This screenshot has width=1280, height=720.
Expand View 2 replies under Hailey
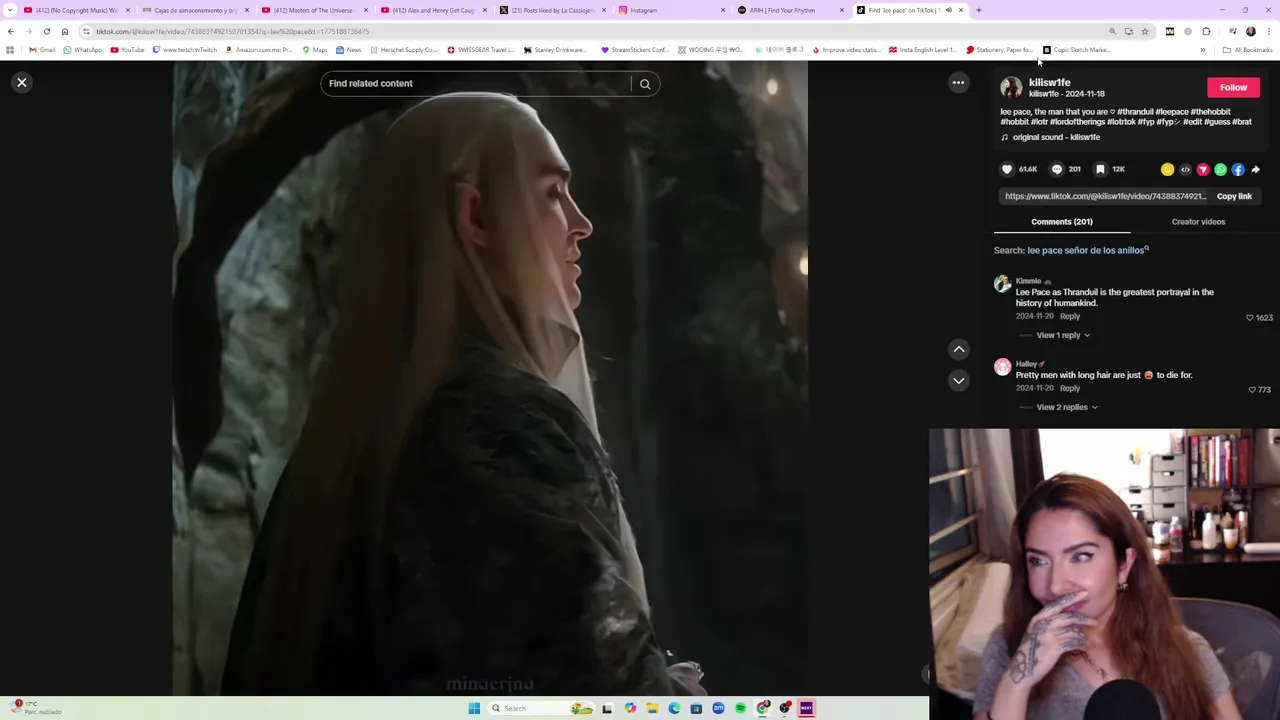[x=1067, y=407]
